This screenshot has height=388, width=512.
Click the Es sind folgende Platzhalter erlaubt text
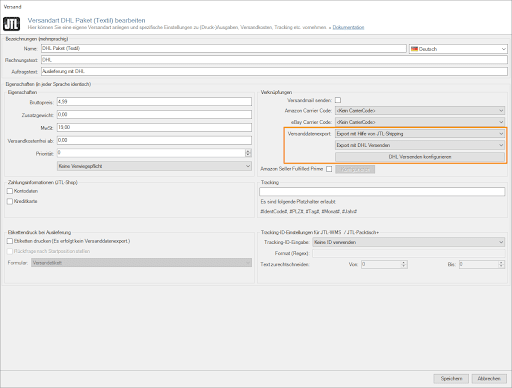[298, 202]
